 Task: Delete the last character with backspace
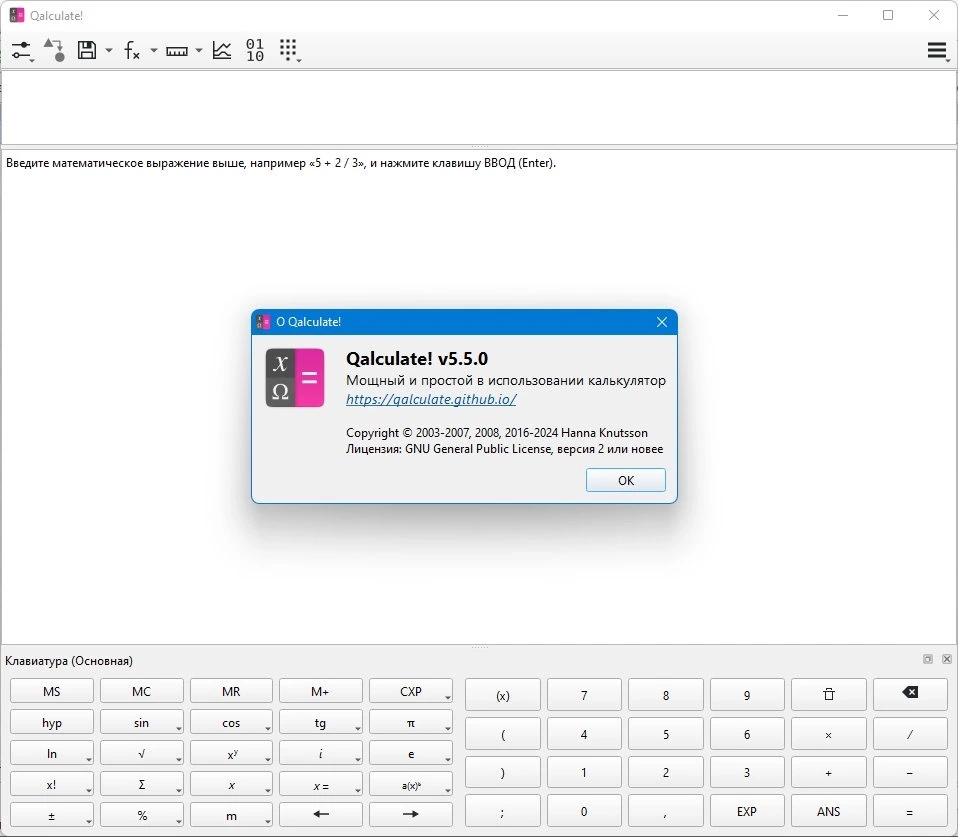(x=910, y=695)
